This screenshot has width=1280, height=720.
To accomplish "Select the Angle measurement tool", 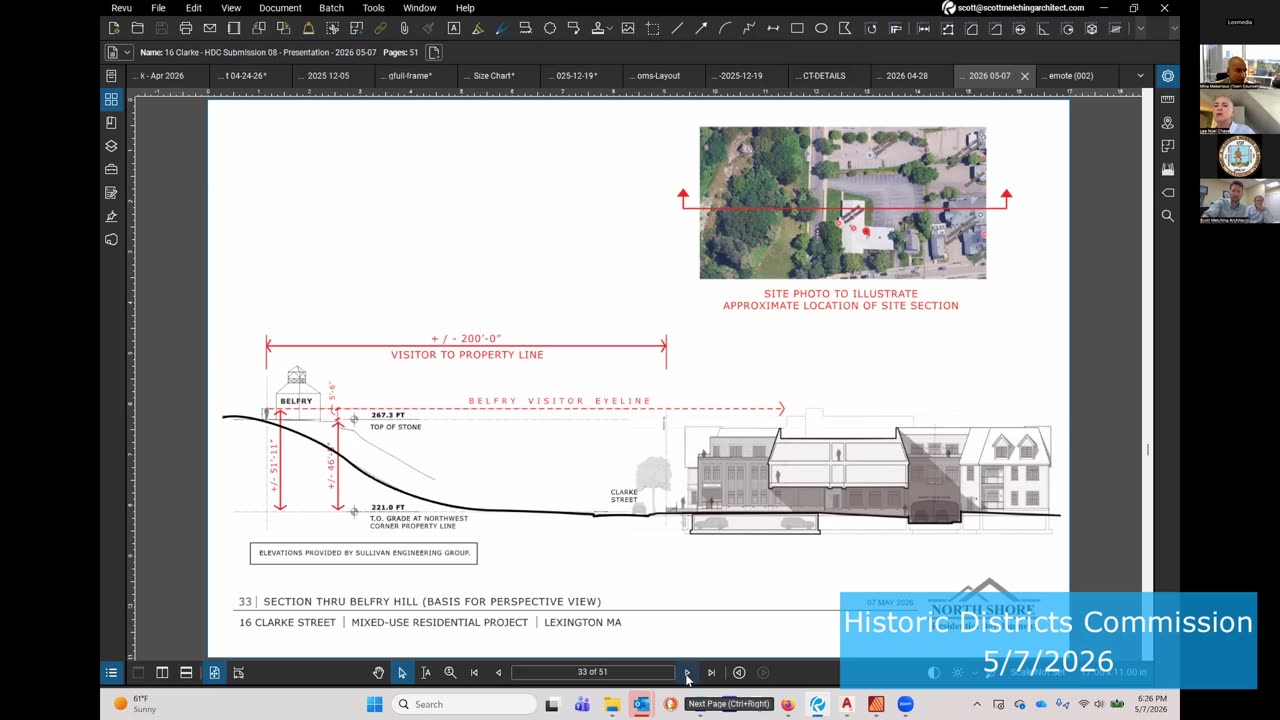I will (x=1043, y=29).
